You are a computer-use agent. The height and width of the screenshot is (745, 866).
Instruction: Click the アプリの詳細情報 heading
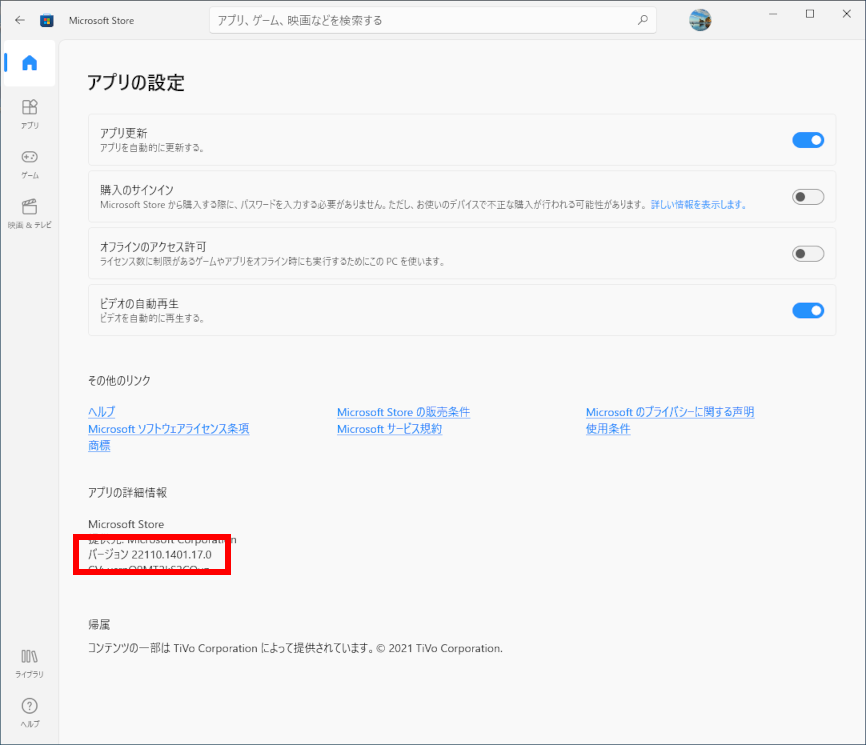(128, 493)
